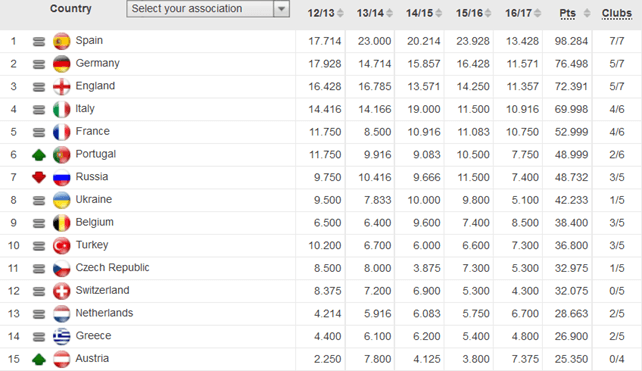Screen dimensions: 642x371
Task: Open the Italy country name
Action: 85,109
